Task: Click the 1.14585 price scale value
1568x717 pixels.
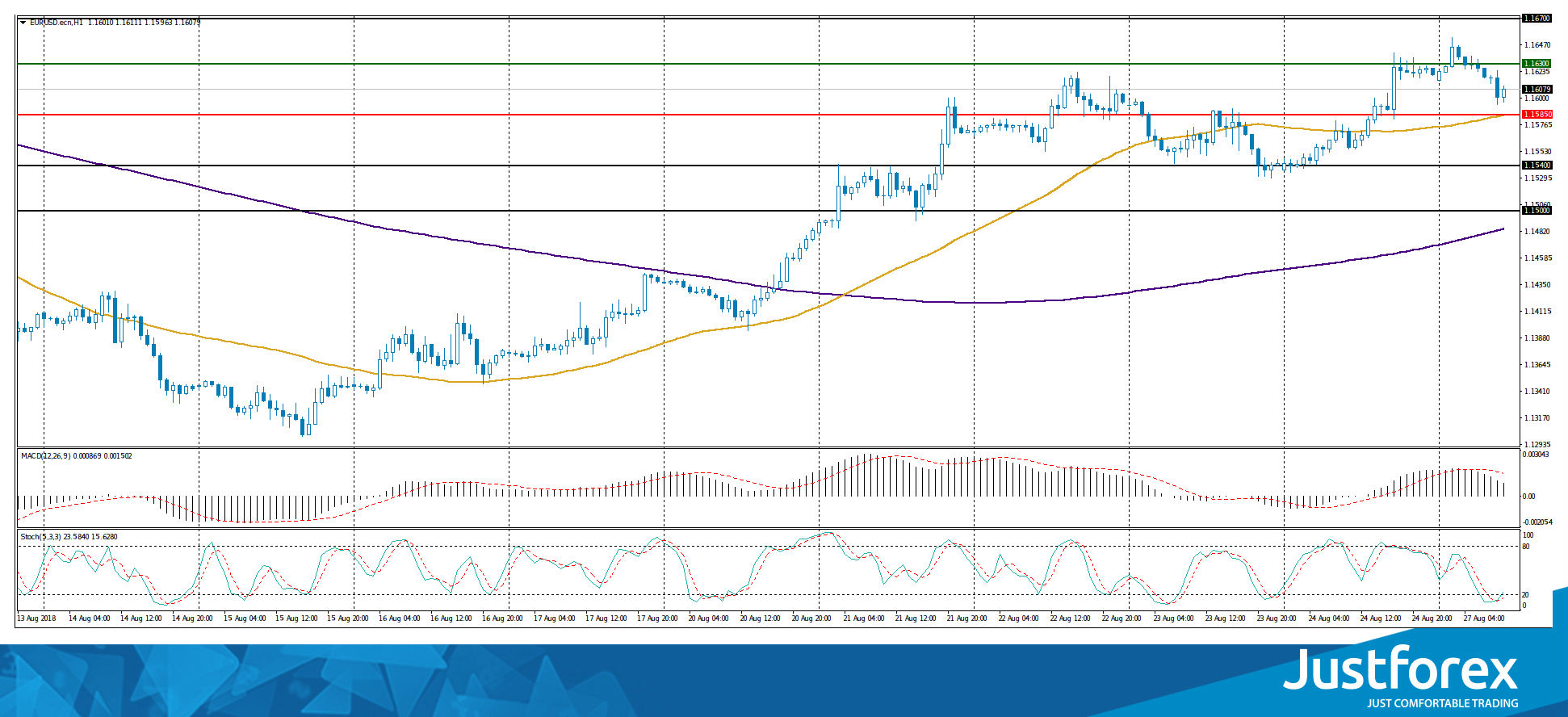Action: (x=1537, y=258)
